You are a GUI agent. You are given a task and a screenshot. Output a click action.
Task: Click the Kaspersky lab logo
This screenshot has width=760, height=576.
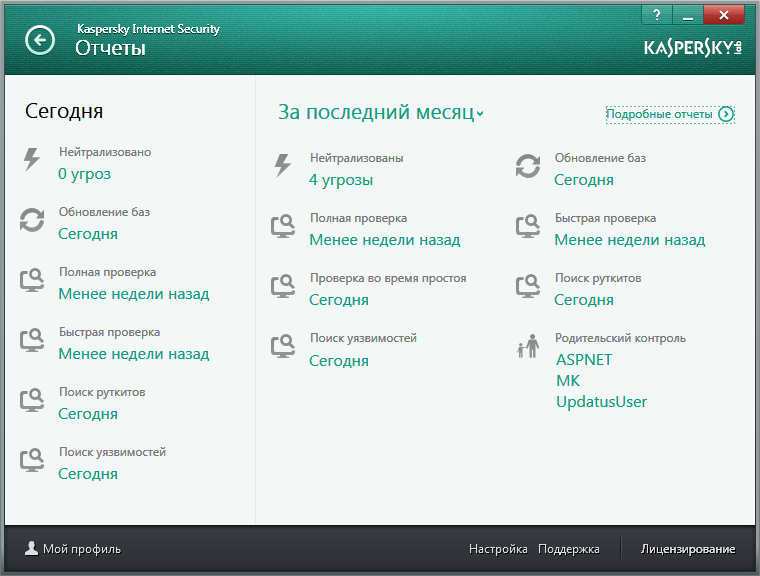(693, 48)
